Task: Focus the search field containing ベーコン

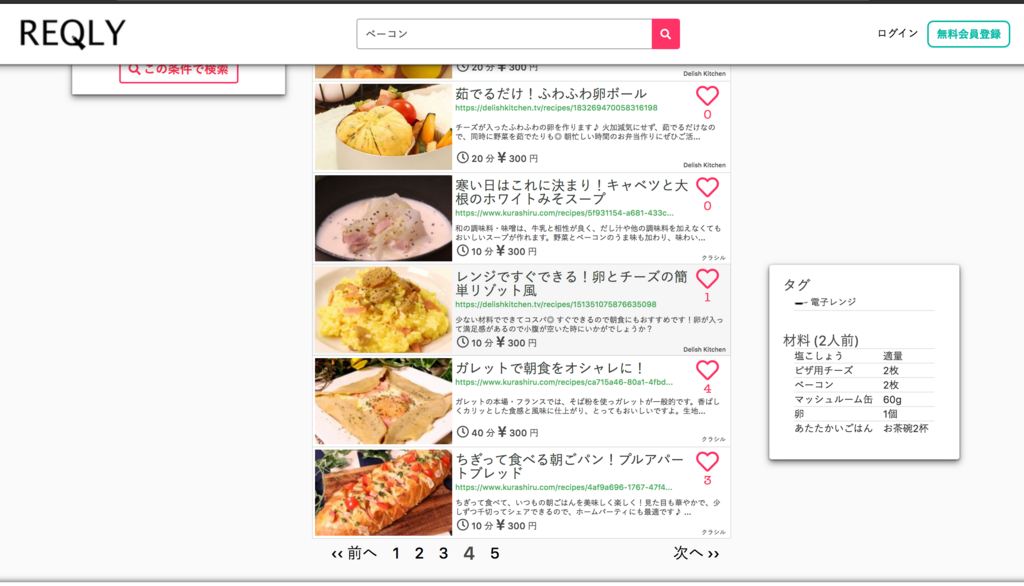Action: pyautogui.click(x=504, y=34)
